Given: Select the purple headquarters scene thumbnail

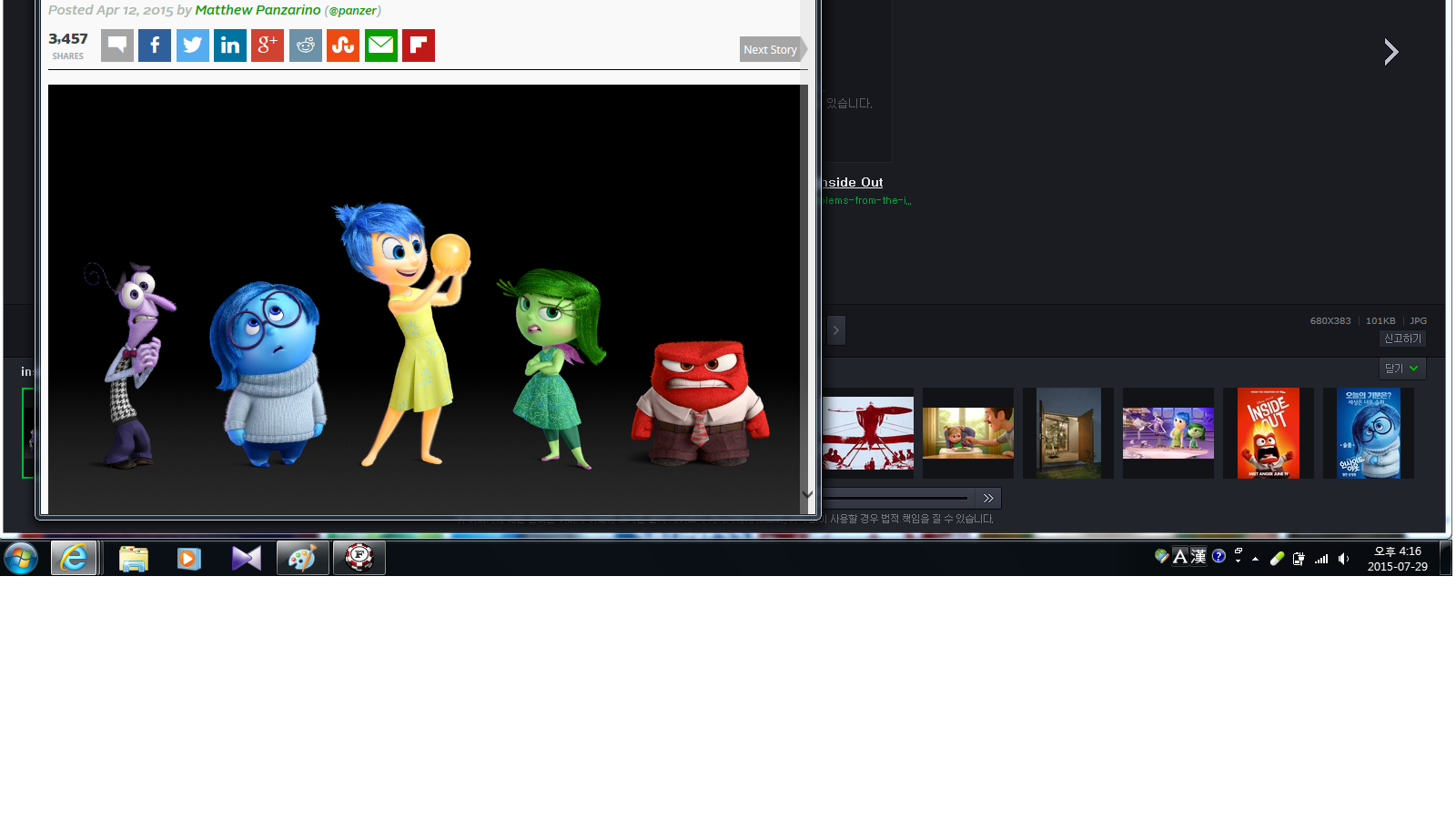Looking at the screenshot, I should pyautogui.click(x=1168, y=433).
